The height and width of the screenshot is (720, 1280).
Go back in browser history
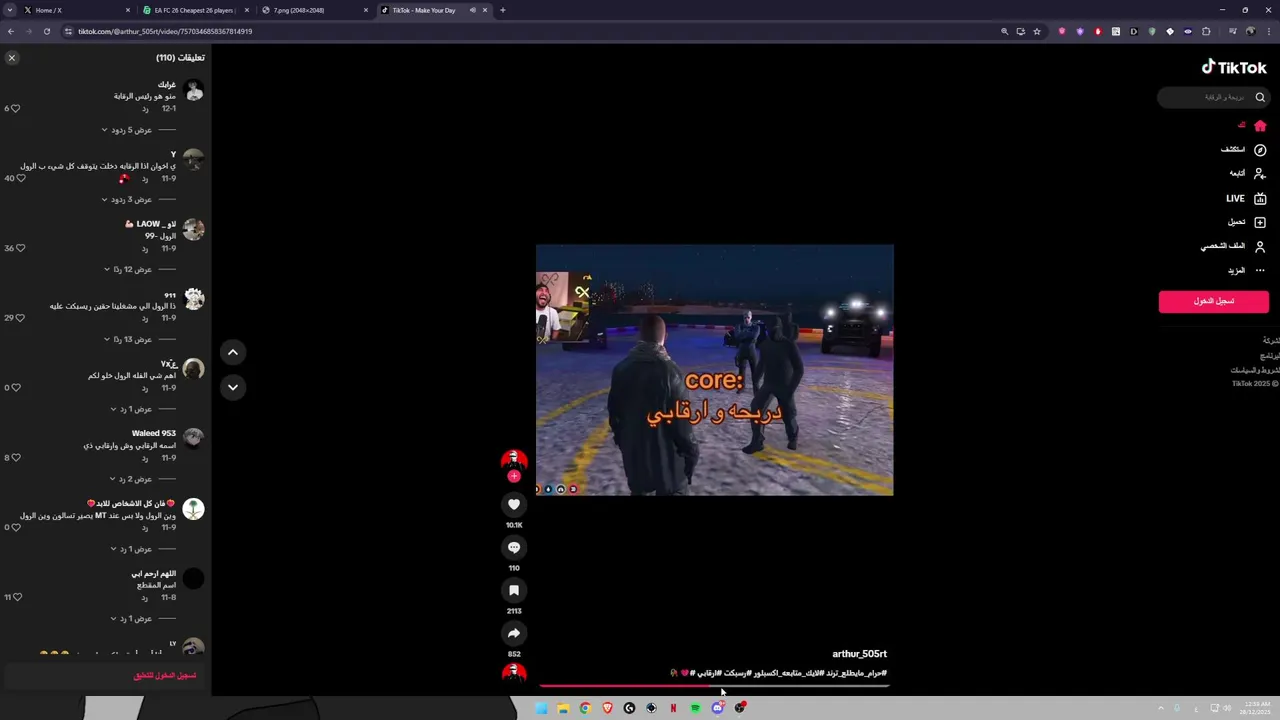point(11,31)
